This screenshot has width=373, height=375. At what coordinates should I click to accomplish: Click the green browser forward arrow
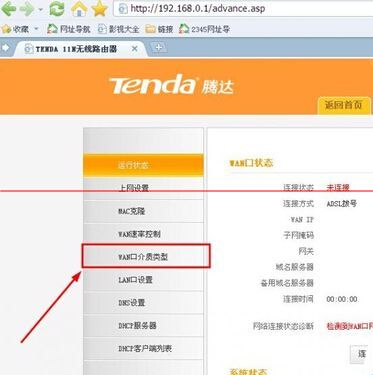pyautogui.click(x=27, y=9)
